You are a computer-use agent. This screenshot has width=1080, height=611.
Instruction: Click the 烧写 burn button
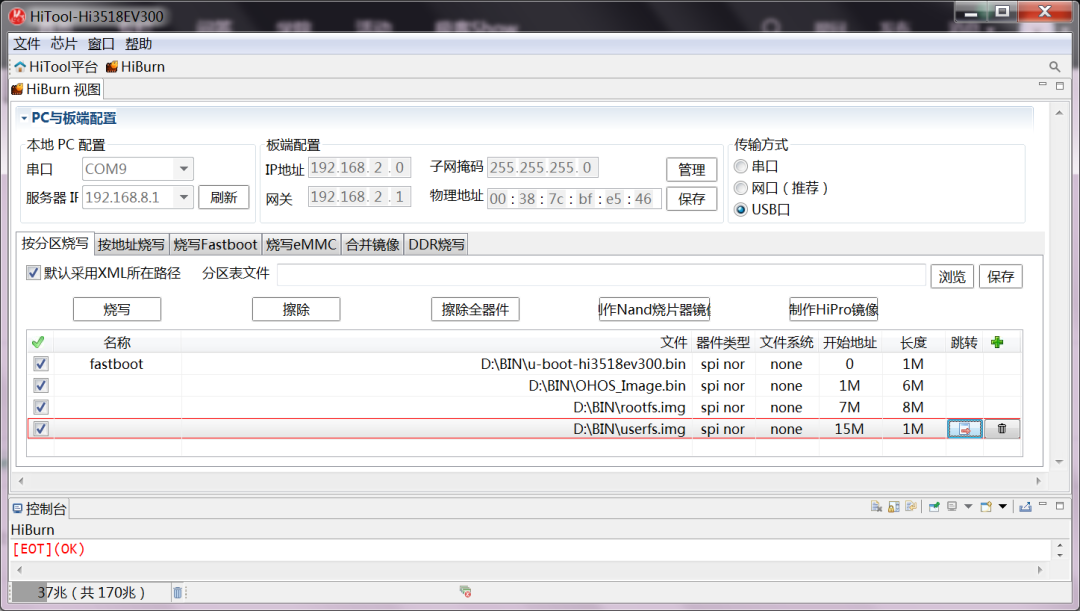pyautogui.click(x=117, y=309)
